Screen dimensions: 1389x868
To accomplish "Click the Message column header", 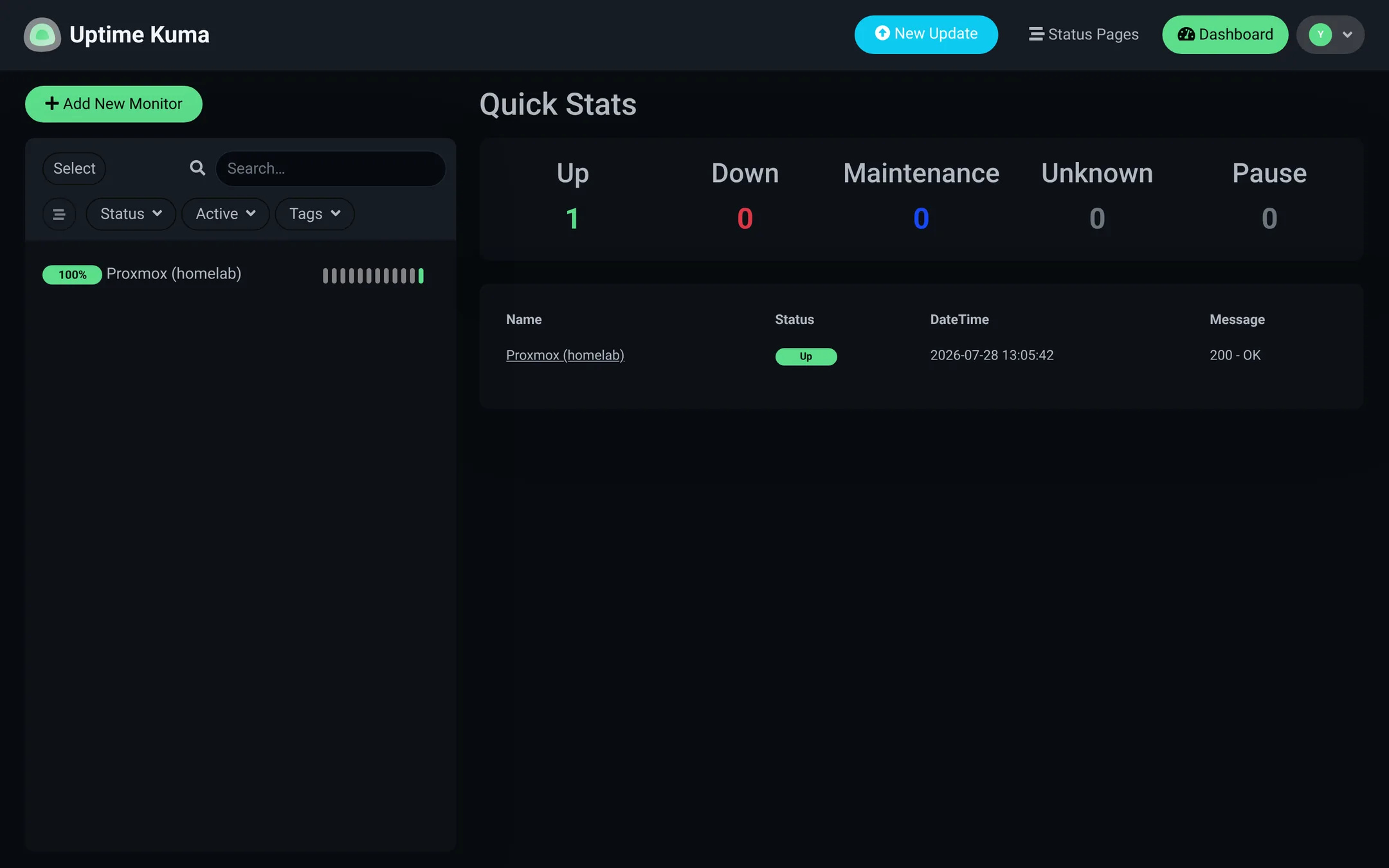I will point(1237,320).
